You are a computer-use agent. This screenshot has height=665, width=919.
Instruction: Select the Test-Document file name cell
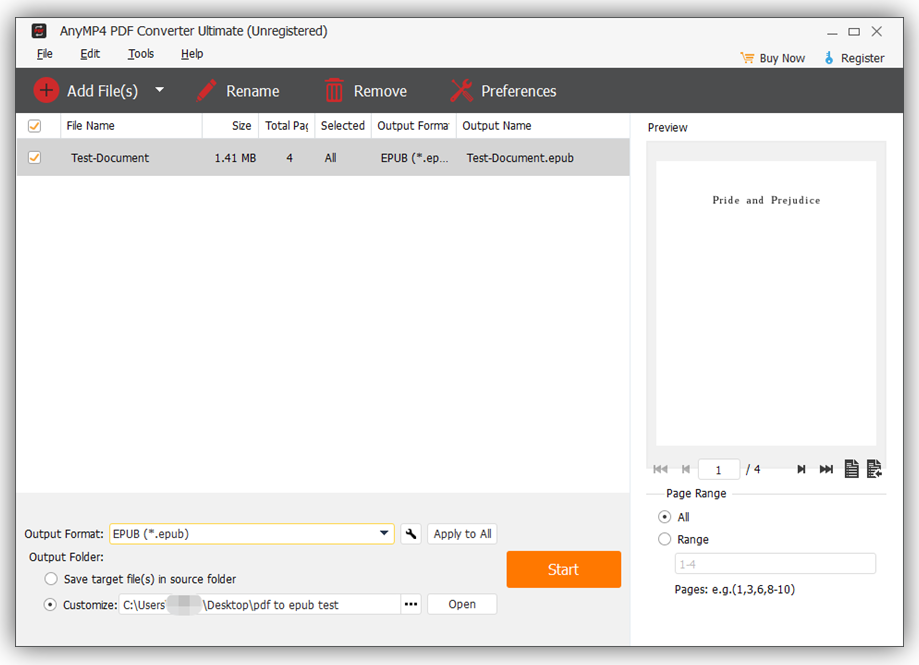[x=110, y=158]
